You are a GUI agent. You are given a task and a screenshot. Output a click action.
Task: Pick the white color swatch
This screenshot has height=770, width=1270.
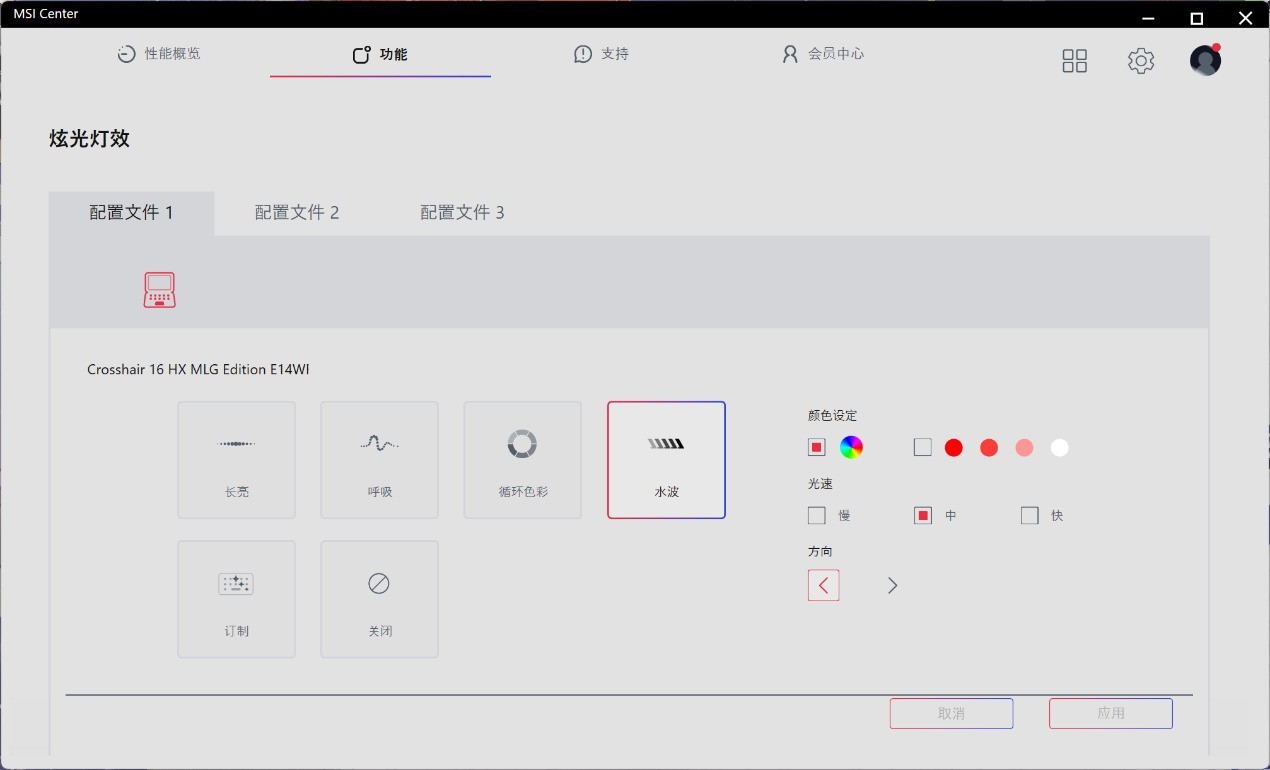[1060, 448]
